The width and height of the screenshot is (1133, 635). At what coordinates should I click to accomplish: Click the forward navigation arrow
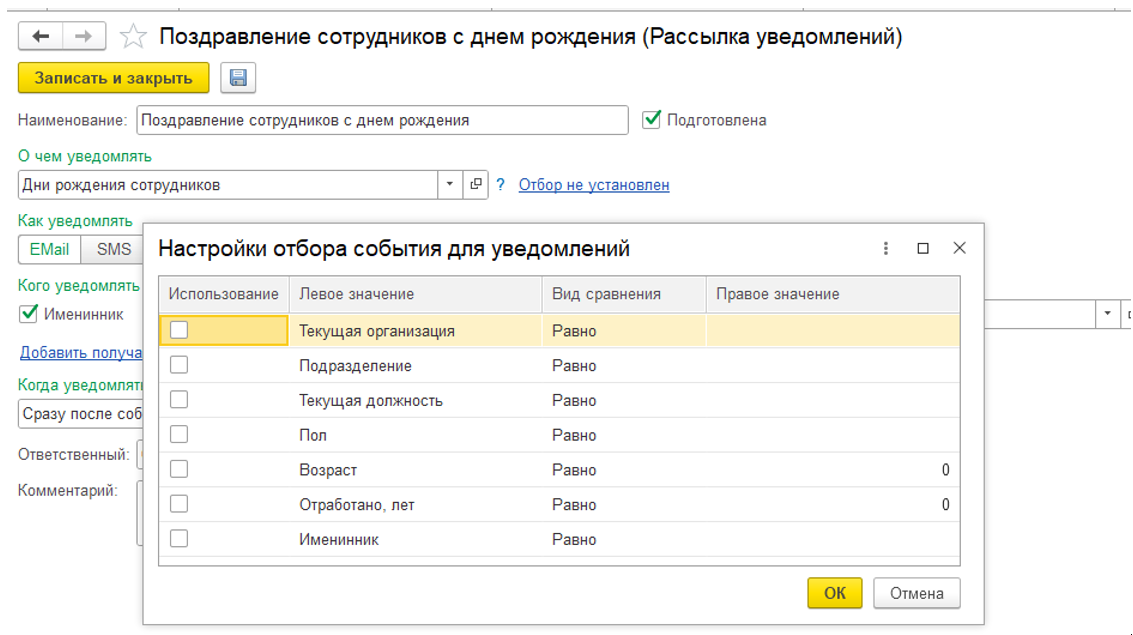[x=84, y=37]
